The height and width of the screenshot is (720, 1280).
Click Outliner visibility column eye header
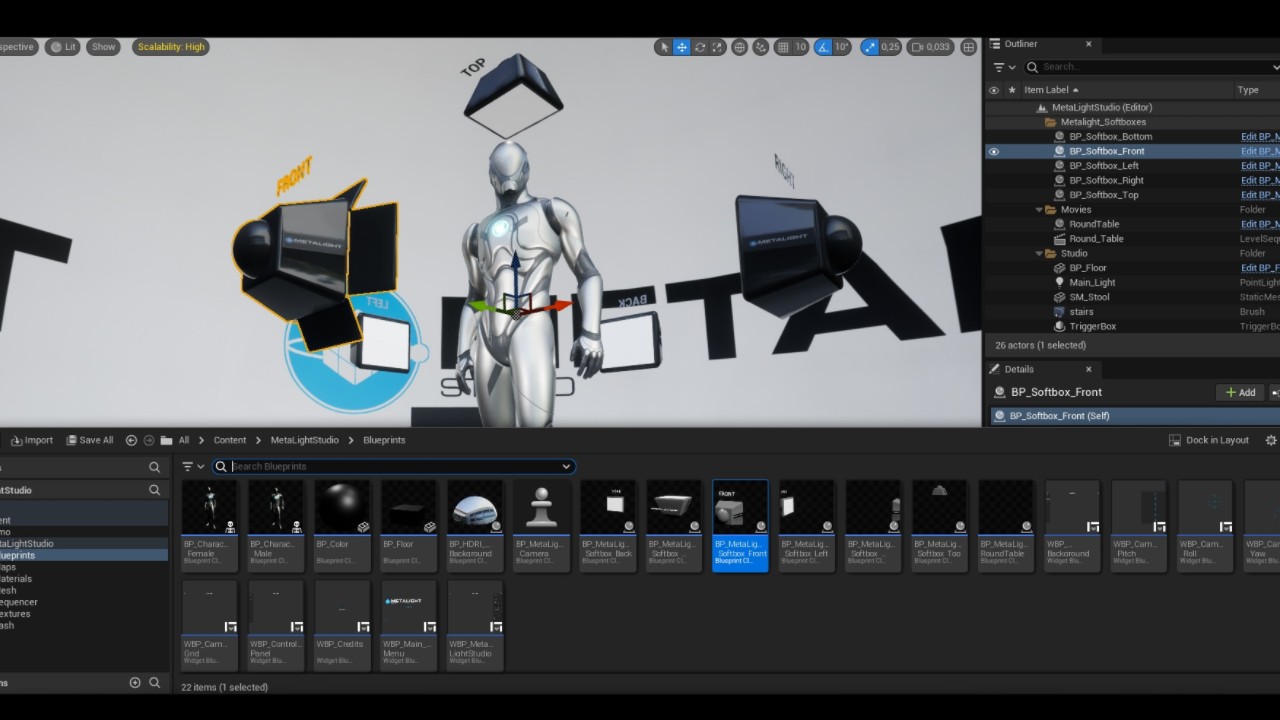click(993, 90)
